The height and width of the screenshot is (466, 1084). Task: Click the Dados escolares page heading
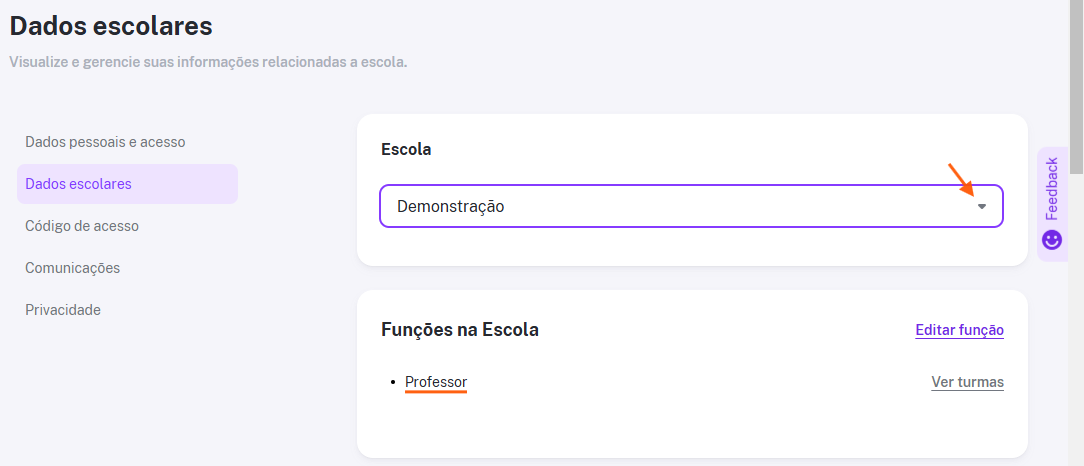[x=111, y=26]
